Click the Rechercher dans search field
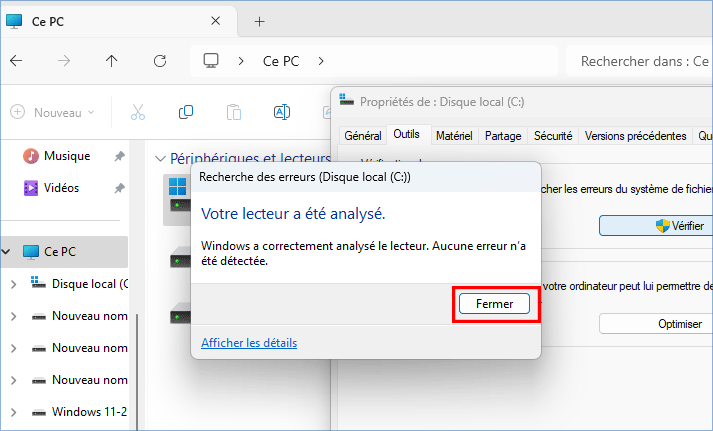 coord(639,61)
